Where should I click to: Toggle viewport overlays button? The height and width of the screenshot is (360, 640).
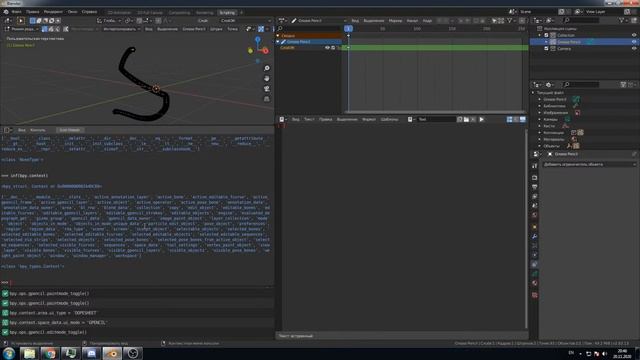[261, 29]
